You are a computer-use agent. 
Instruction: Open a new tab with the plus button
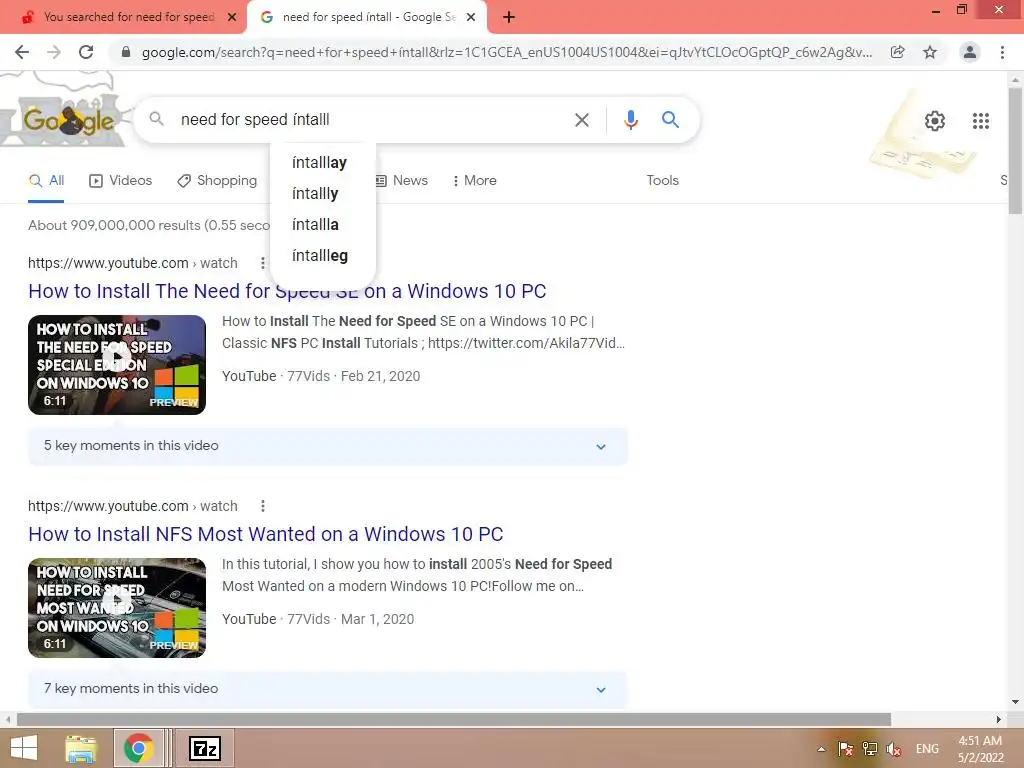(509, 17)
